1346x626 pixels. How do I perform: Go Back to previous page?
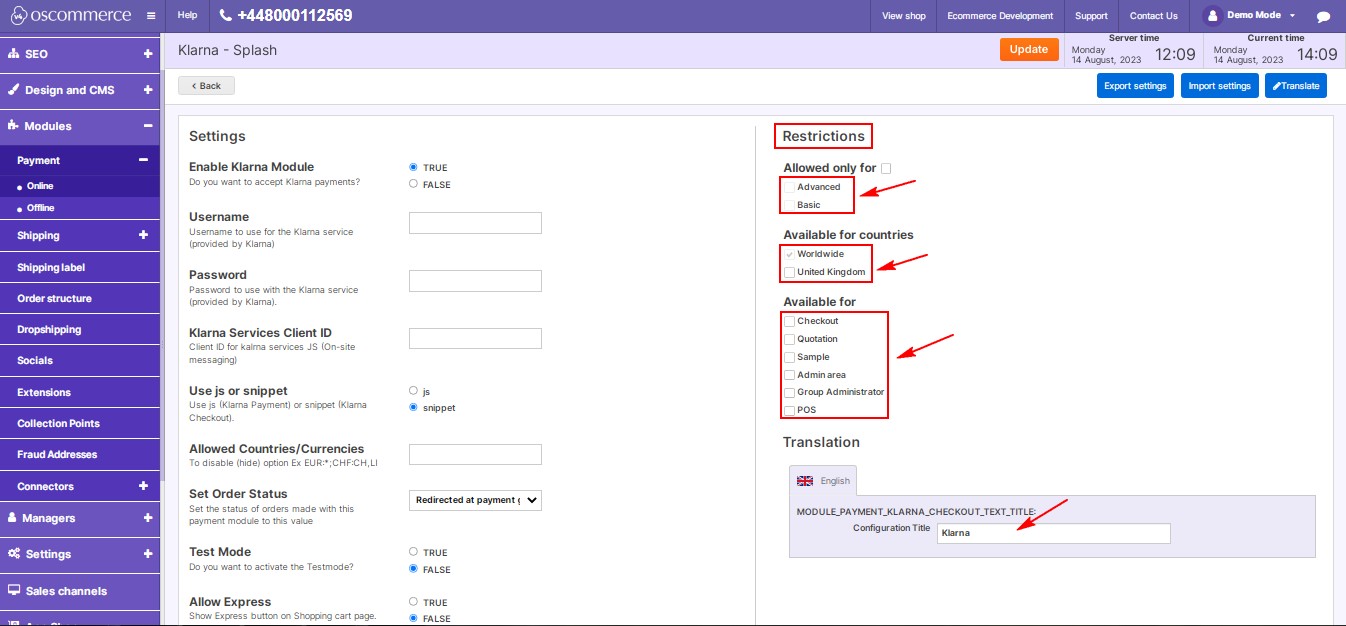[x=206, y=86]
